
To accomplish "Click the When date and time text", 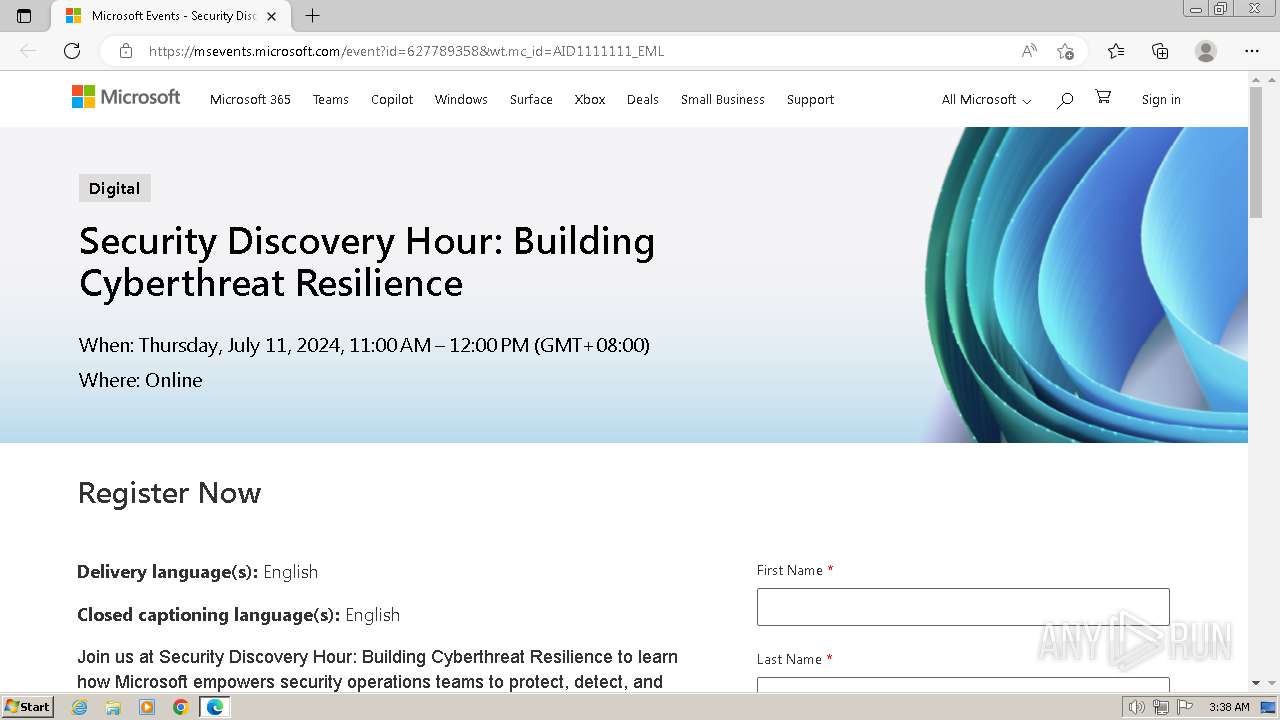I will [364, 345].
